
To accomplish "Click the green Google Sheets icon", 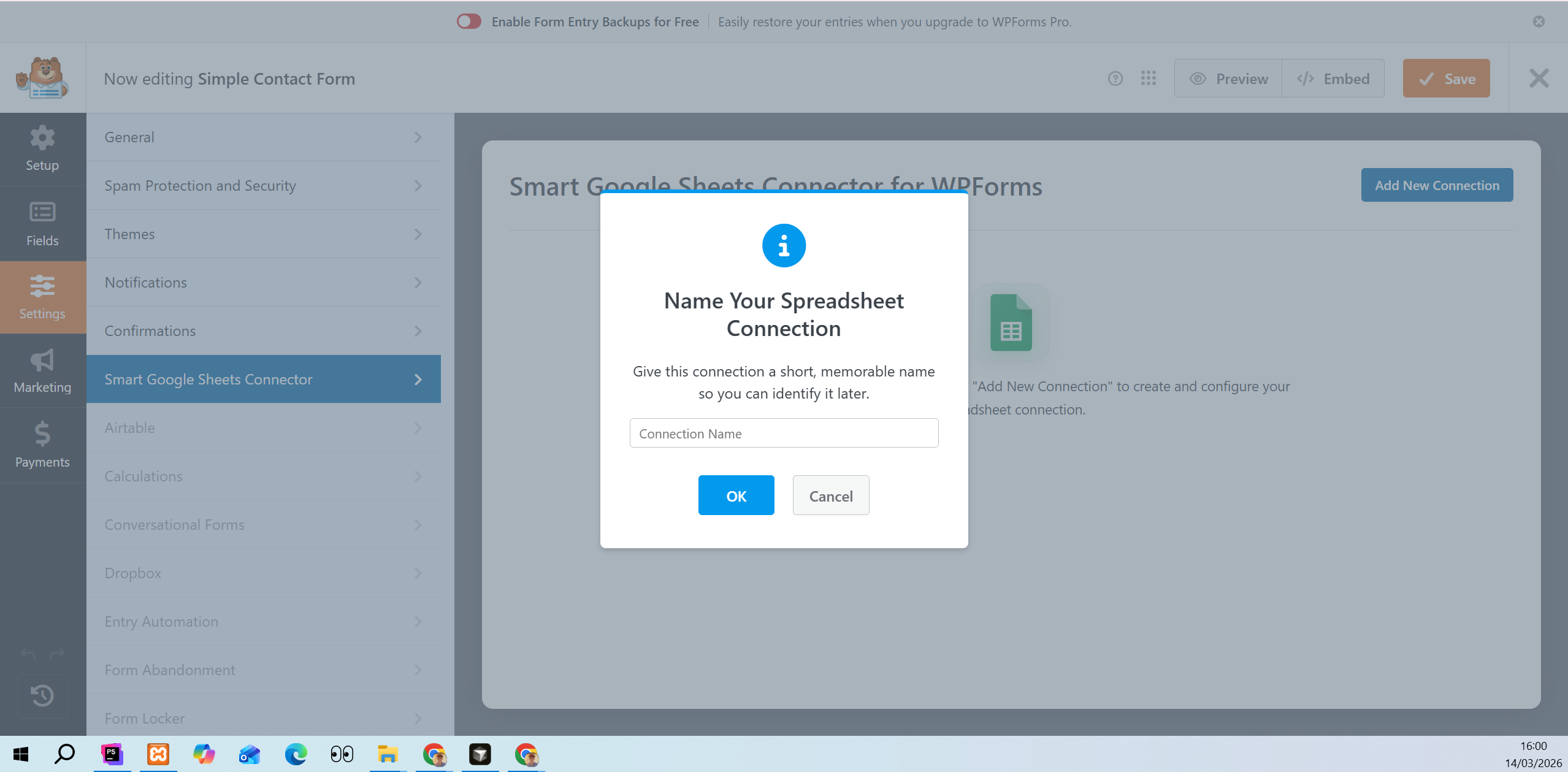I will 1011,323.
